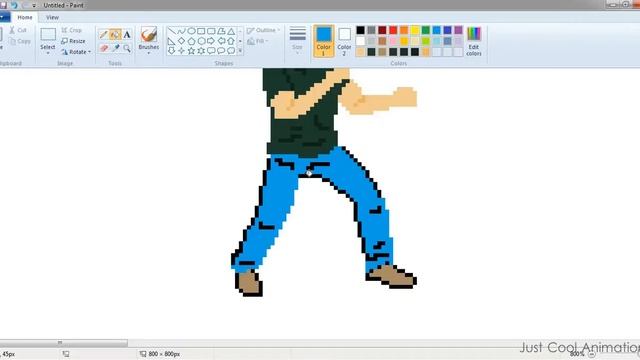640x360 pixels.
Task: Open the Rotate dropdown
Action: coord(76,52)
